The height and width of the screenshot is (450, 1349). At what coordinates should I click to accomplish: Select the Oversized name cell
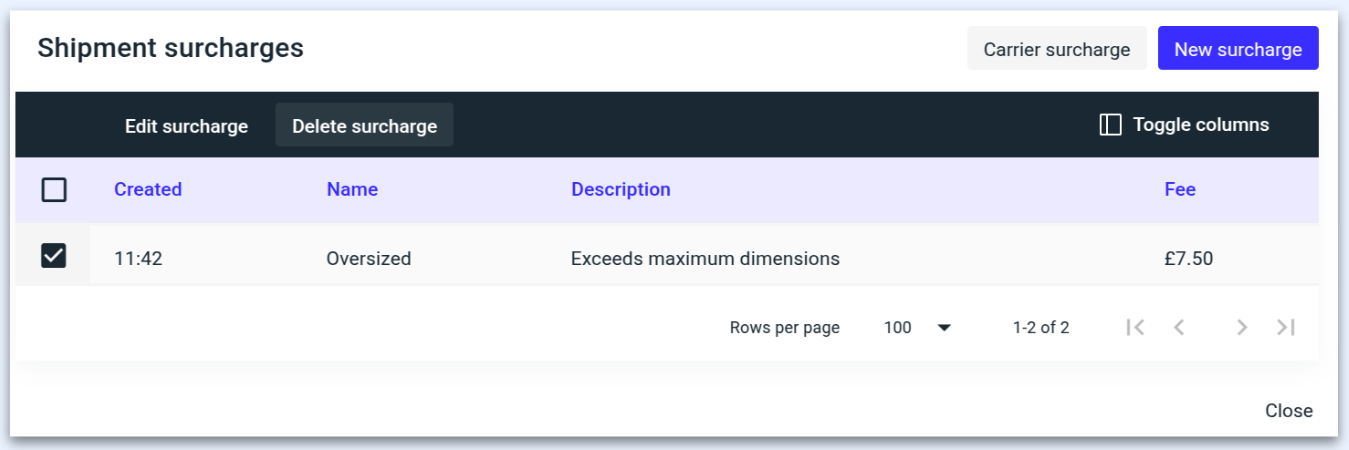pos(368,258)
